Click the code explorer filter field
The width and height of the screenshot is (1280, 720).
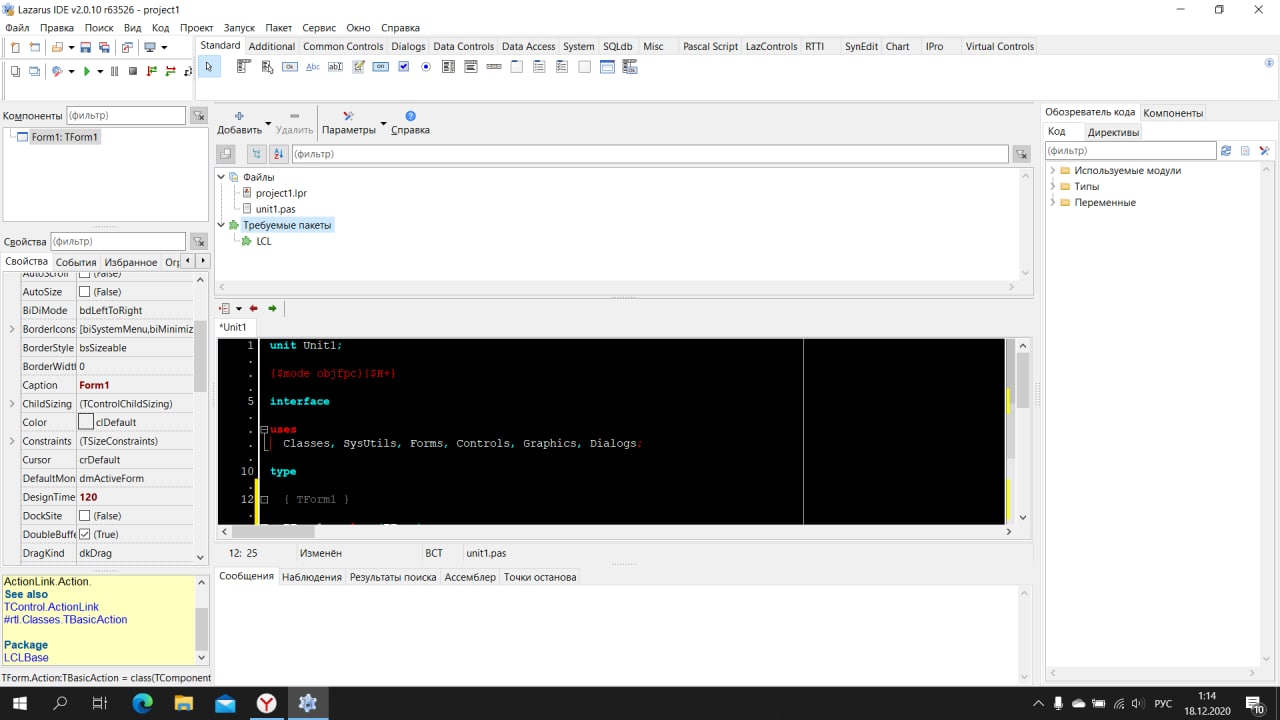[x=1130, y=151]
